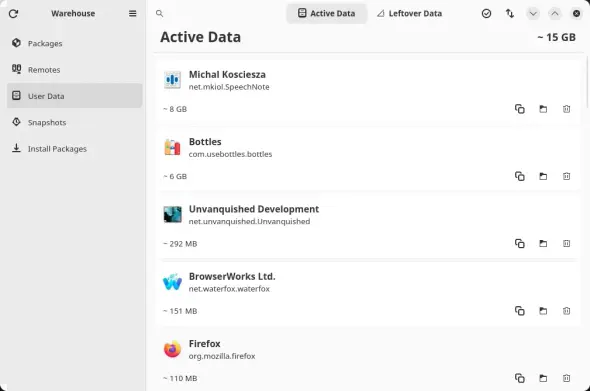
Task: Toggle selection mode with checkmark circle icon
Action: (x=486, y=14)
